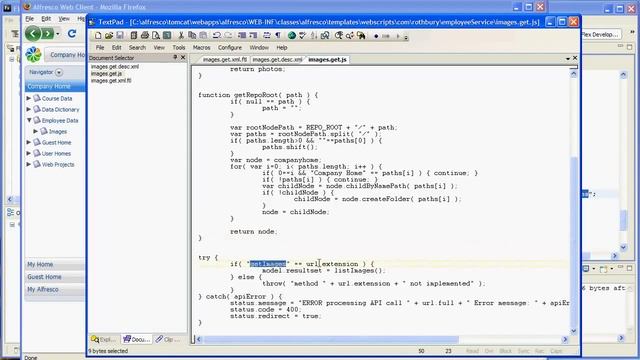Toggle word wrap in the toolbar

click(267, 36)
